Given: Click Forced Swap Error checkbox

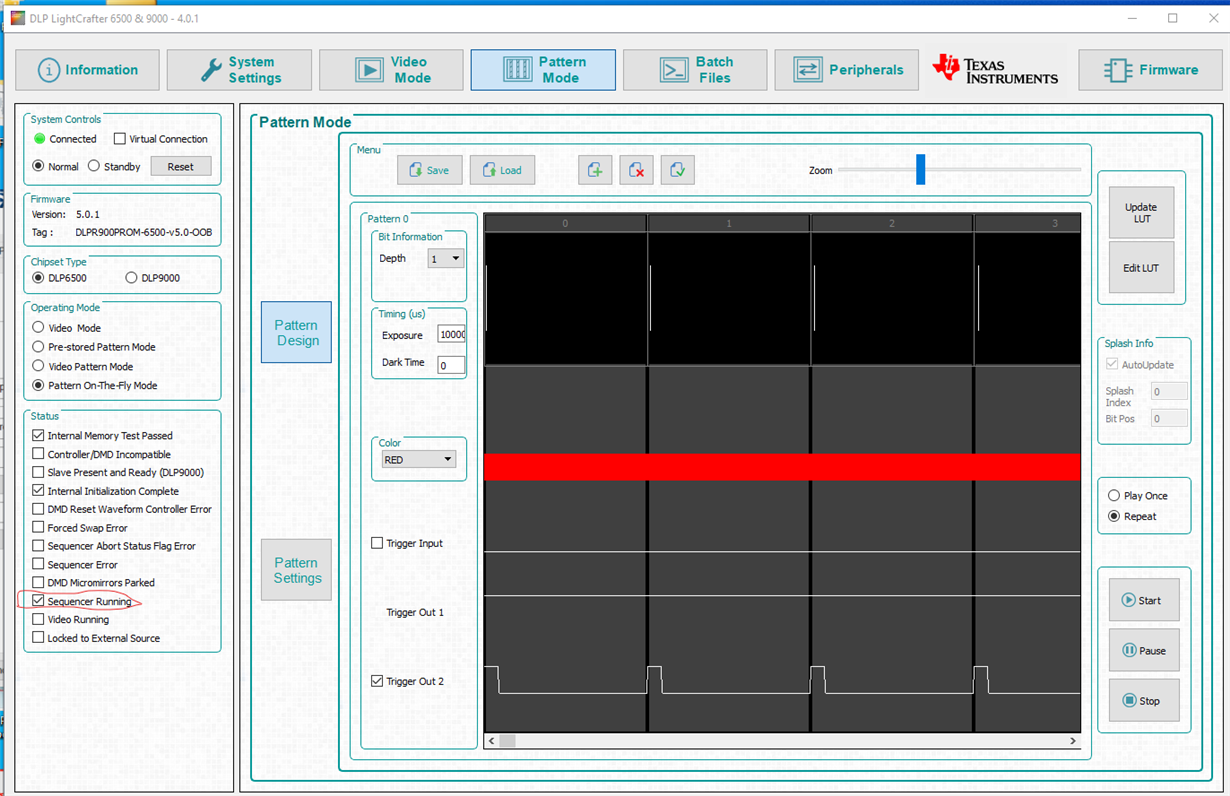Looking at the screenshot, I should 38,527.
